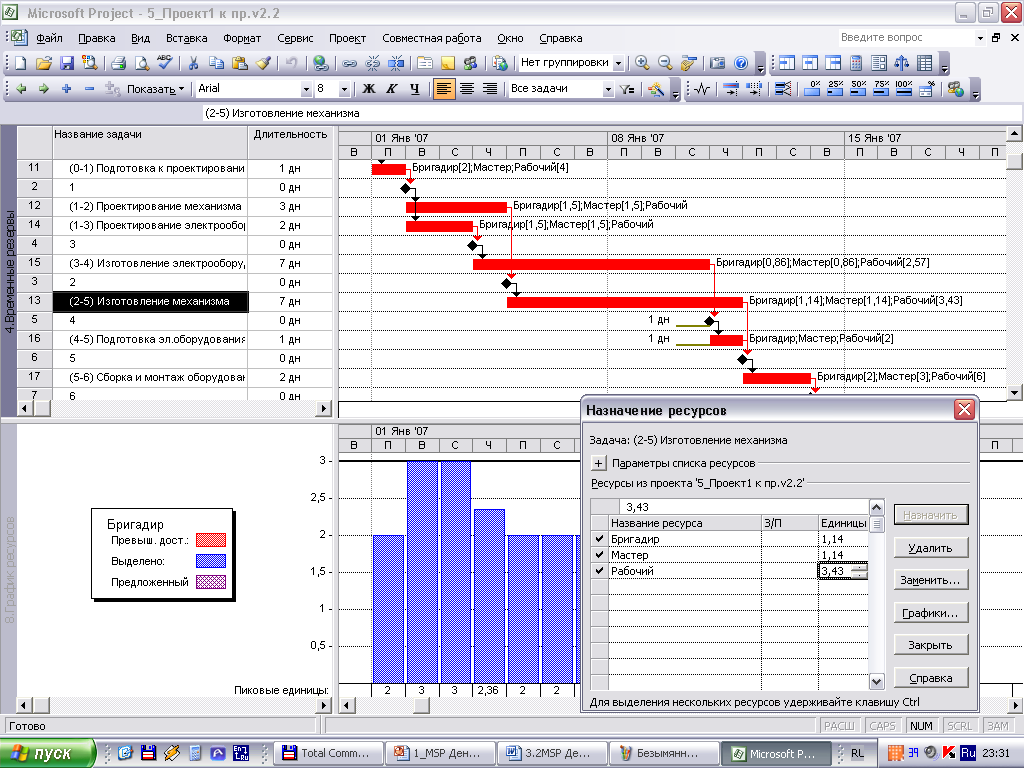The height and width of the screenshot is (768, 1024).
Task: Save the project with the floppy icon
Action: [x=67, y=63]
